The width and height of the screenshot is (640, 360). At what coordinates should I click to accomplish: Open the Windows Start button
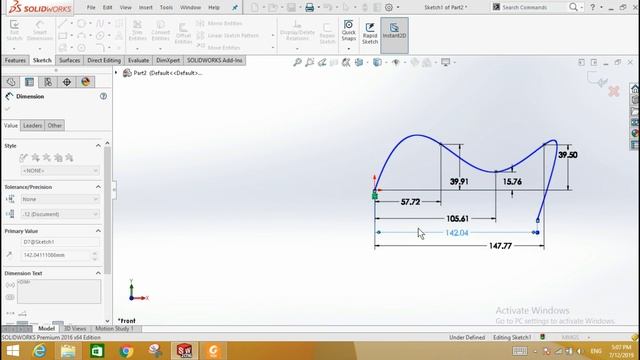(x=13, y=351)
